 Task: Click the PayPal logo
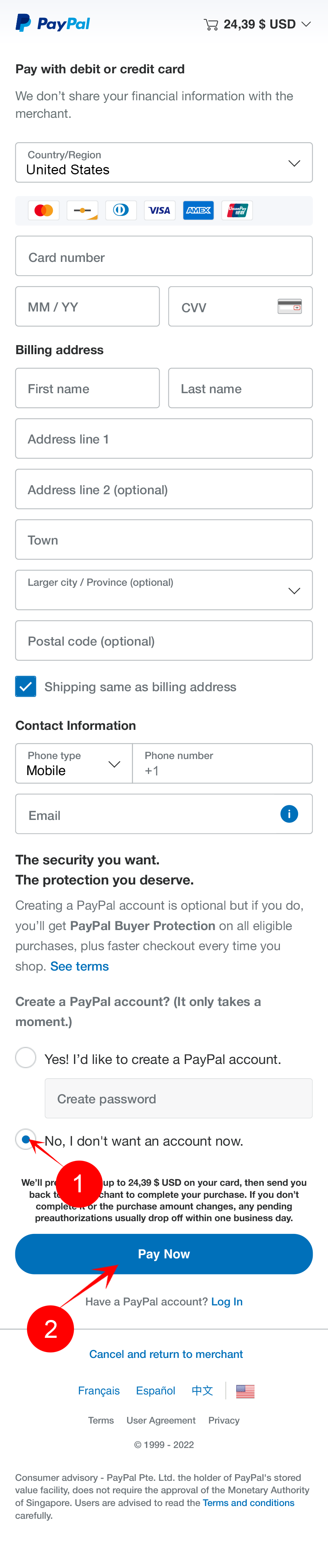coord(53,23)
